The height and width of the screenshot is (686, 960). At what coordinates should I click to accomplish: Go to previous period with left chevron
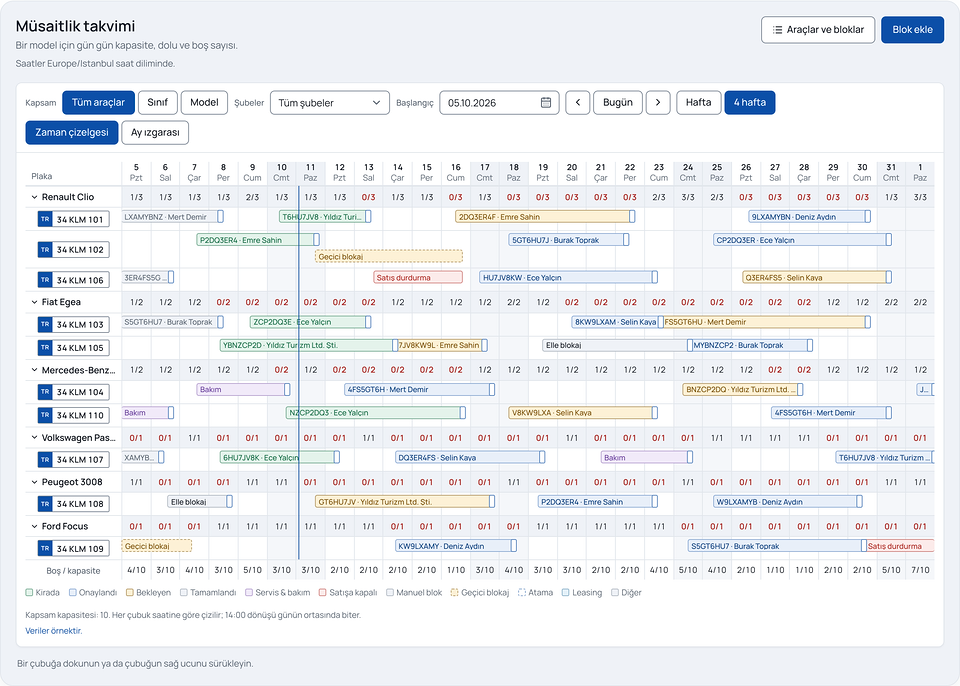pyautogui.click(x=577, y=103)
